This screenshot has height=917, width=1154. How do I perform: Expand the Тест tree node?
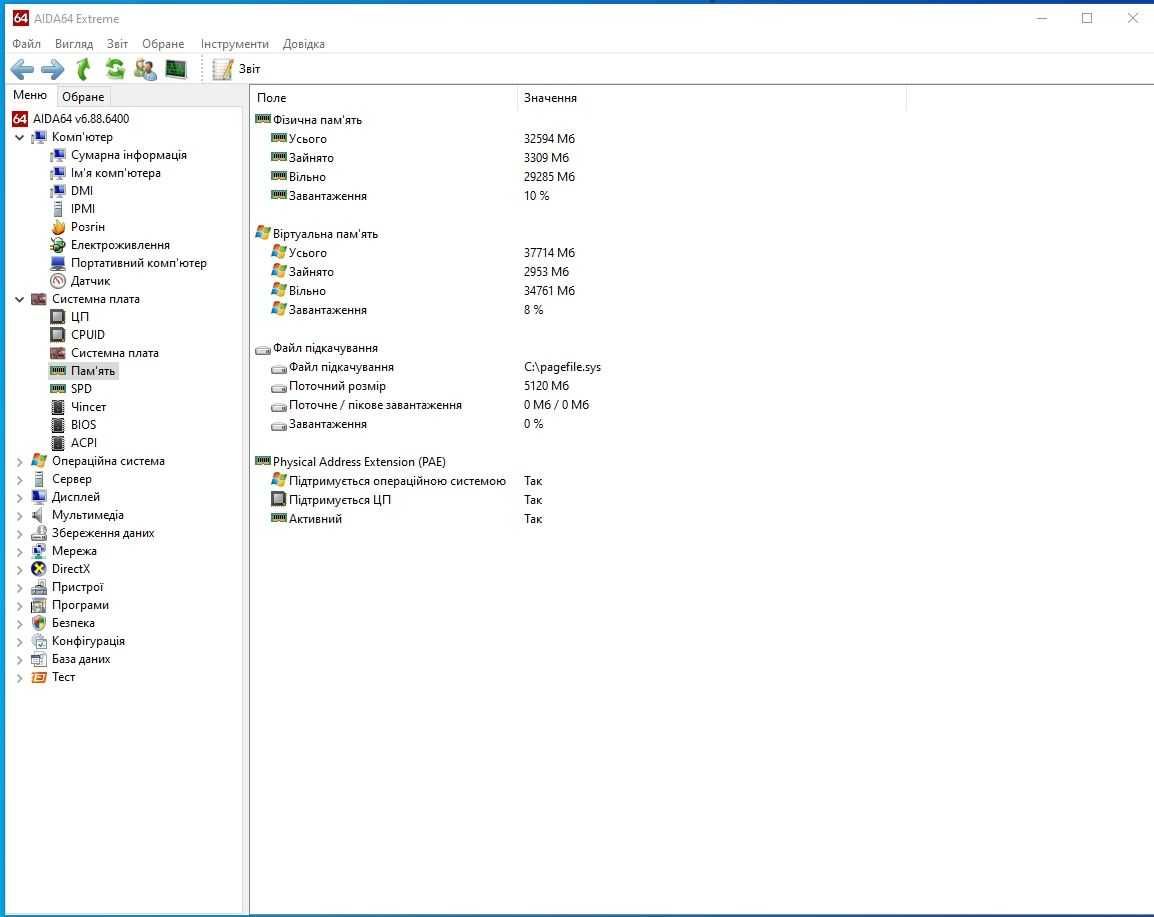(x=20, y=678)
